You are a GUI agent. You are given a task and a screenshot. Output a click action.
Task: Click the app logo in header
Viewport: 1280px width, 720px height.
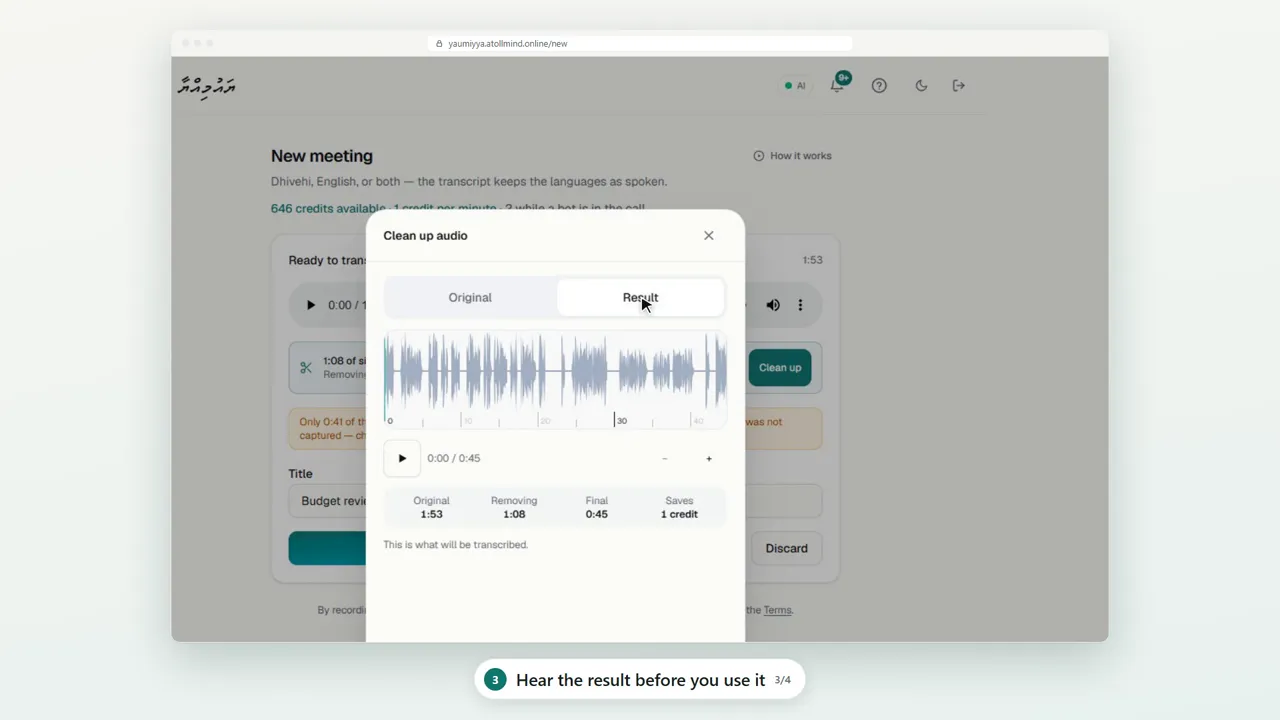207,86
